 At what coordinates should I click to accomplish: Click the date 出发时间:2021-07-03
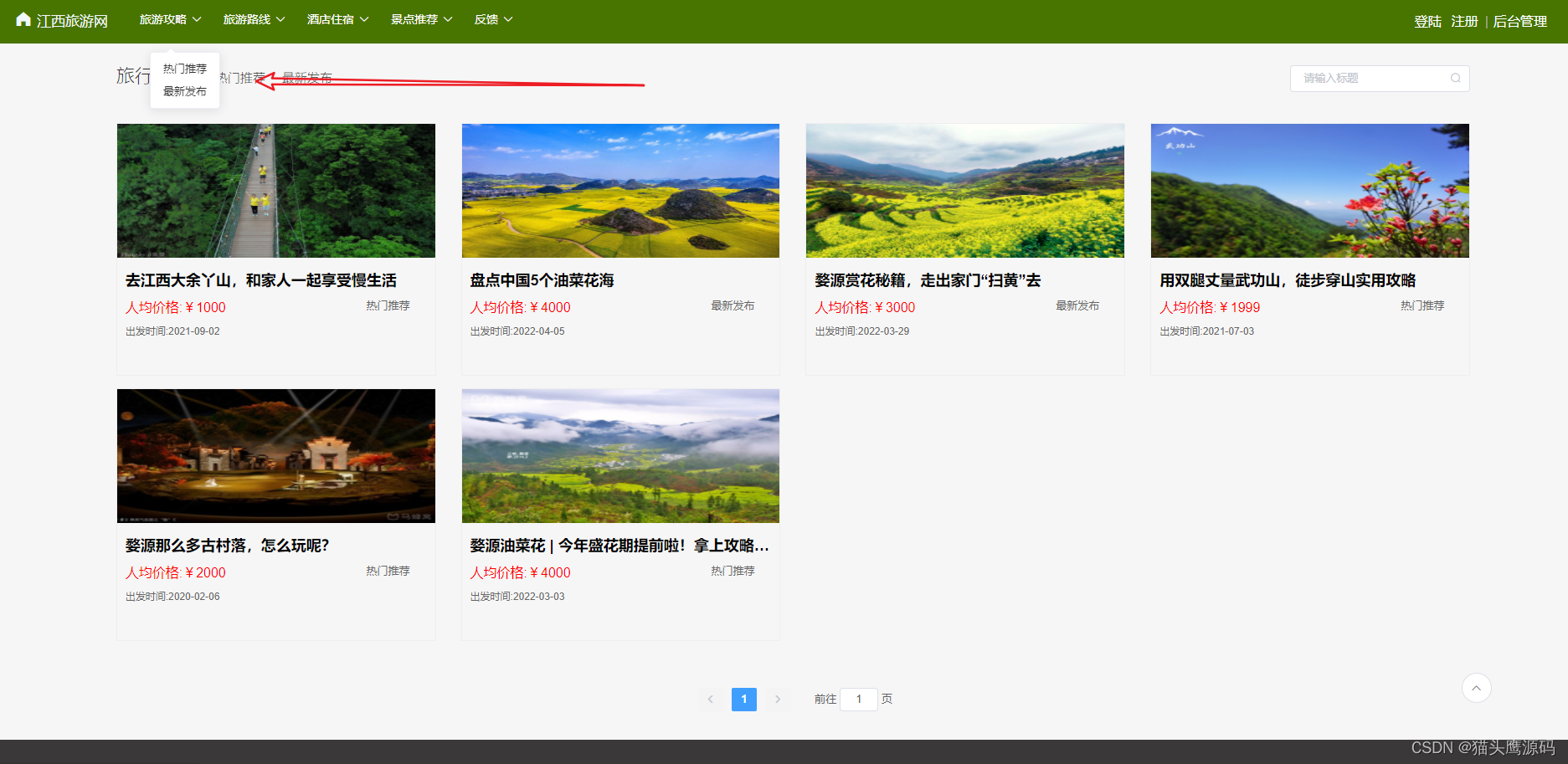1207,331
